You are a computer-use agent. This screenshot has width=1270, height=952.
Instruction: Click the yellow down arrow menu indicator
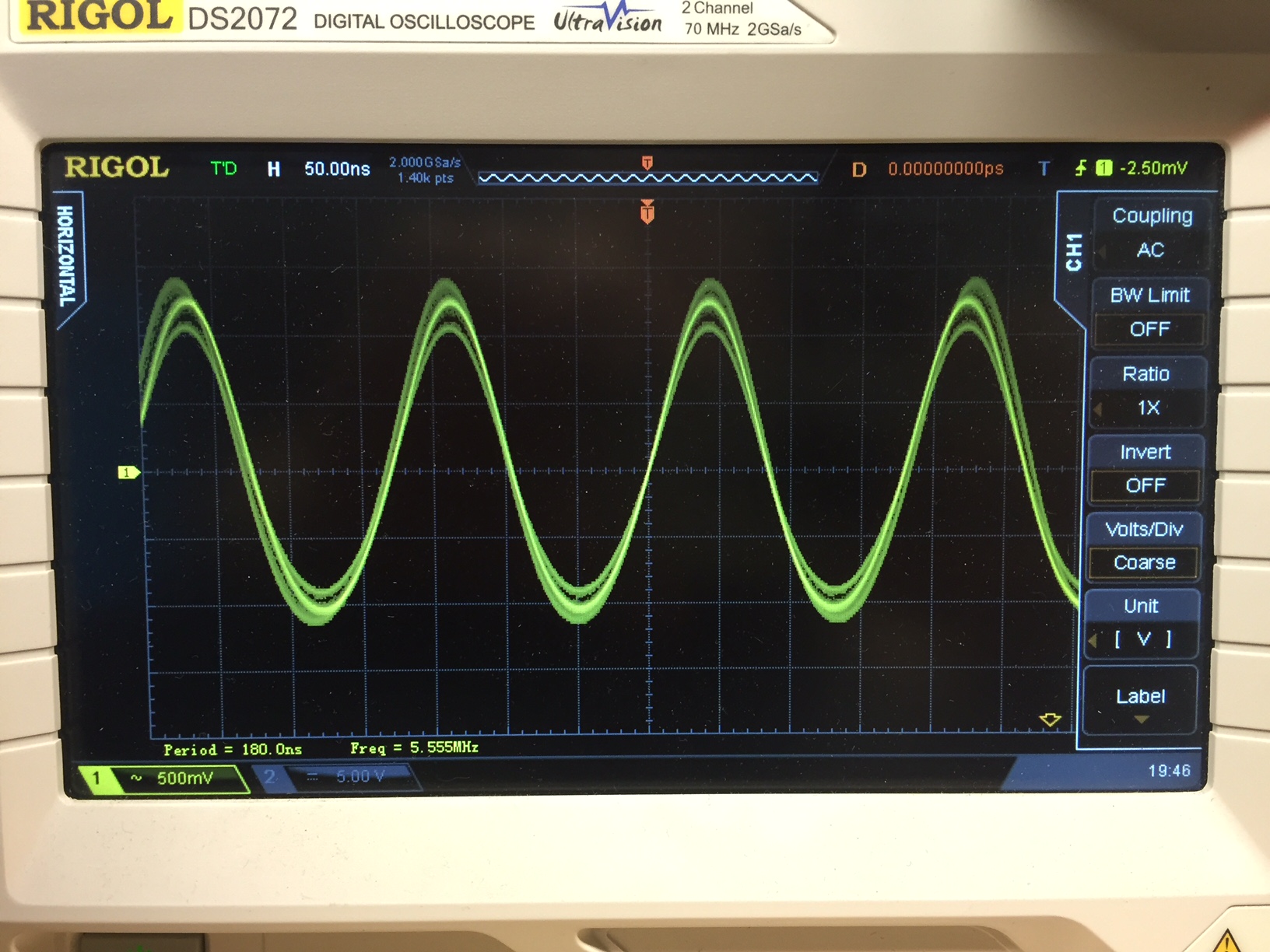click(1050, 720)
